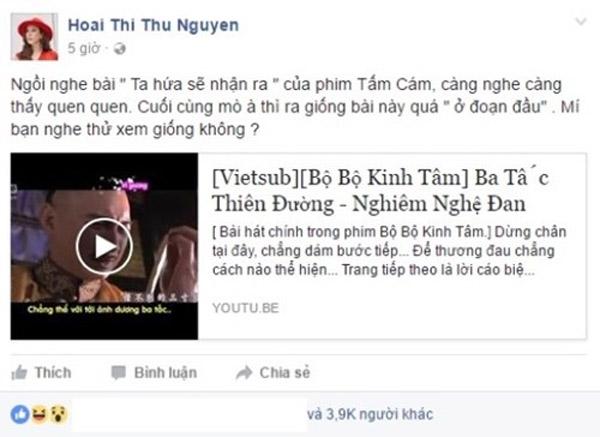Click the video description text in the link preview
This screenshot has width=600, height=437.
pyautogui.click(x=389, y=251)
